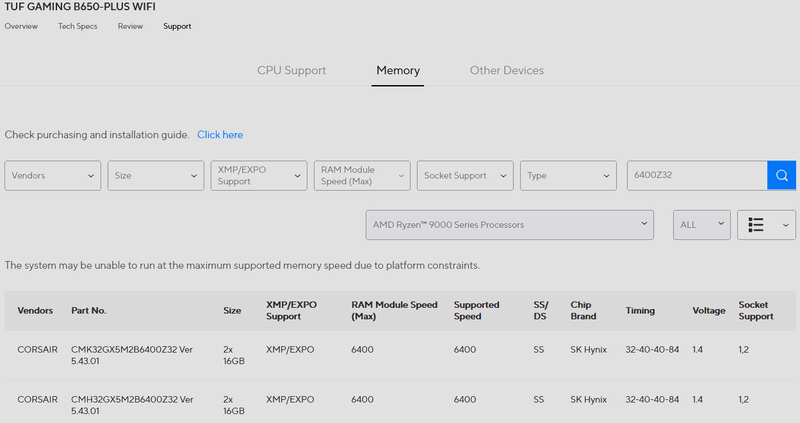
Task: Click the blue search magnifier icon
Action: click(782, 175)
